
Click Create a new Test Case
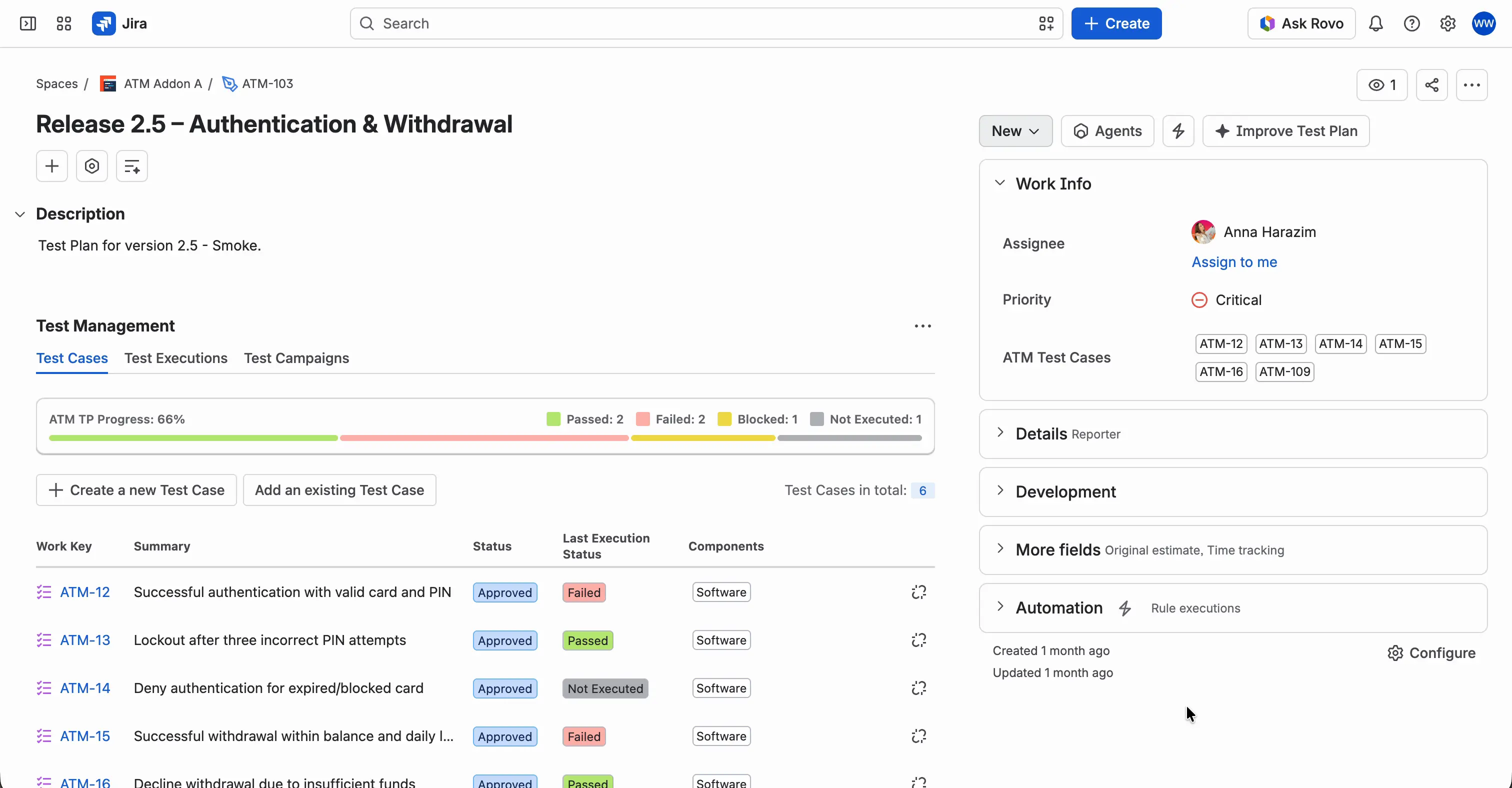pyautogui.click(x=136, y=490)
